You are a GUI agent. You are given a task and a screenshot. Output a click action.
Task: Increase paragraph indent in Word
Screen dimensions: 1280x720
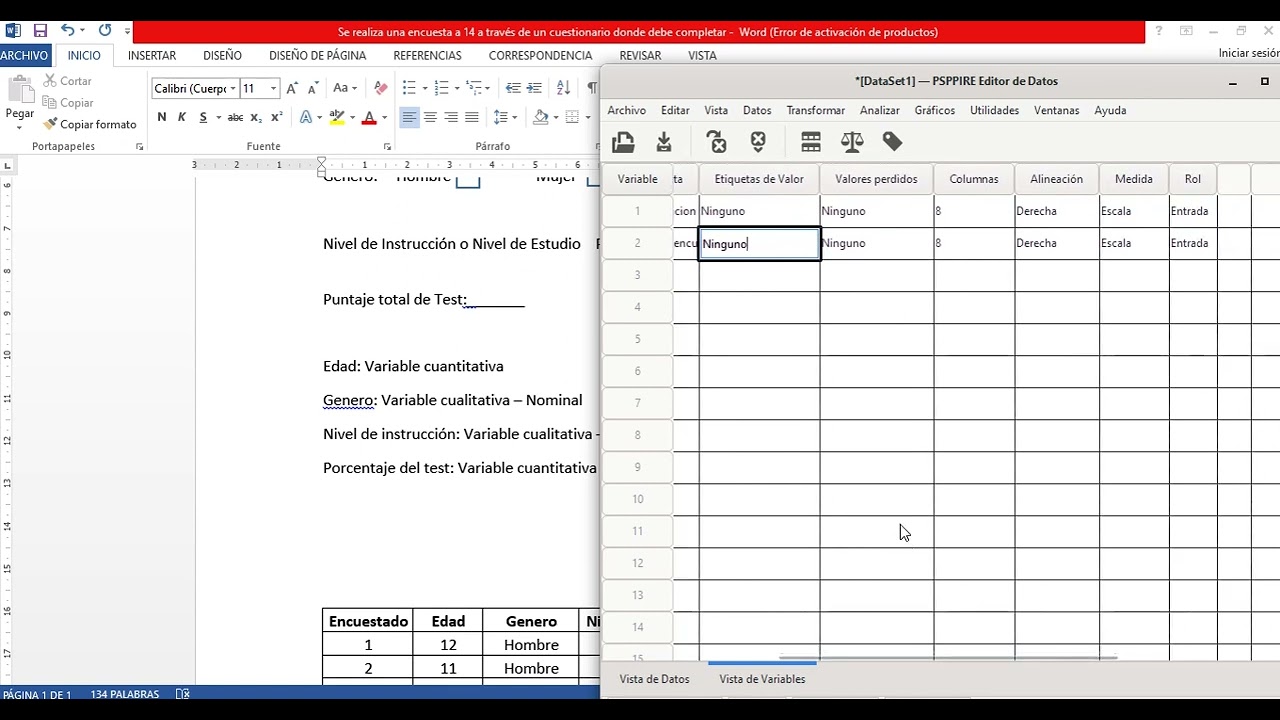coord(535,88)
